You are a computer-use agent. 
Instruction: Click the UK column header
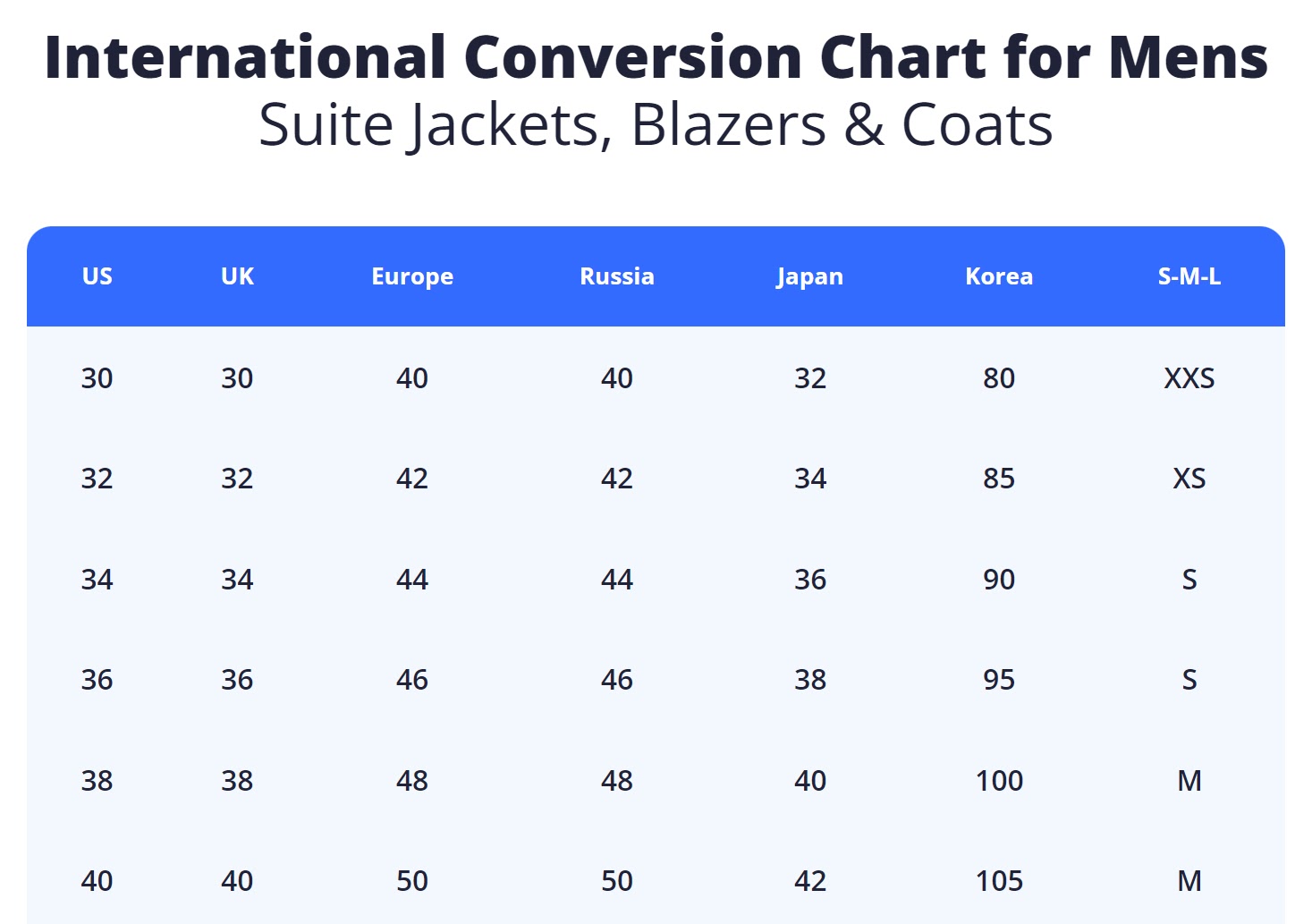237,276
